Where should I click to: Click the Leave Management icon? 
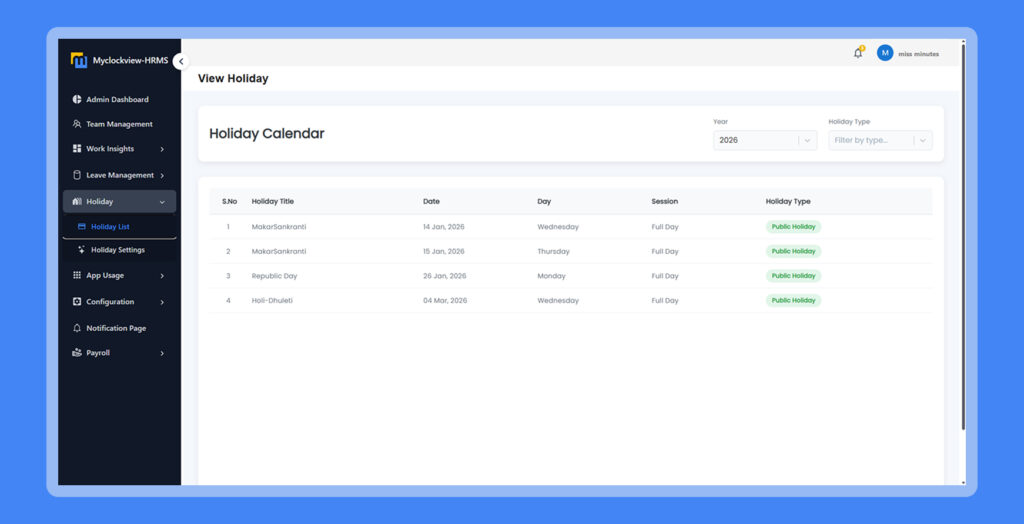click(77, 175)
